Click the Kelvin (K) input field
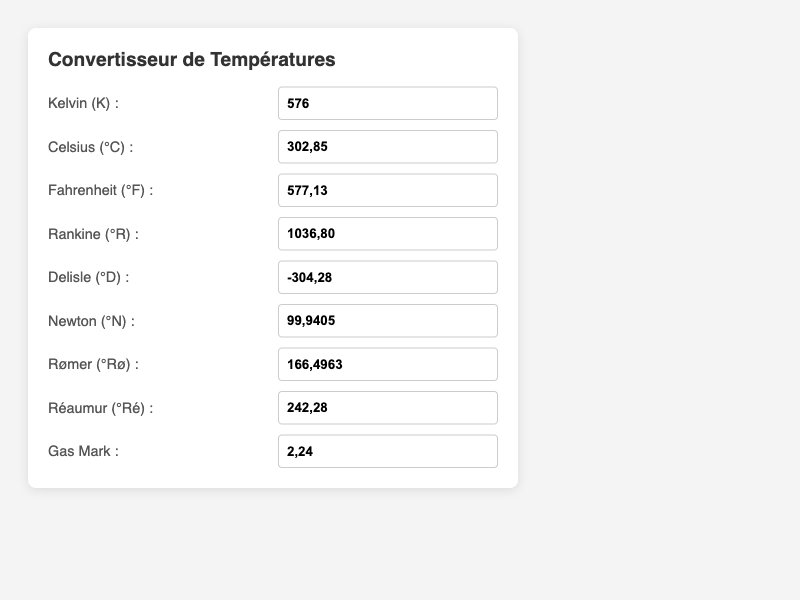 click(387, 102)
